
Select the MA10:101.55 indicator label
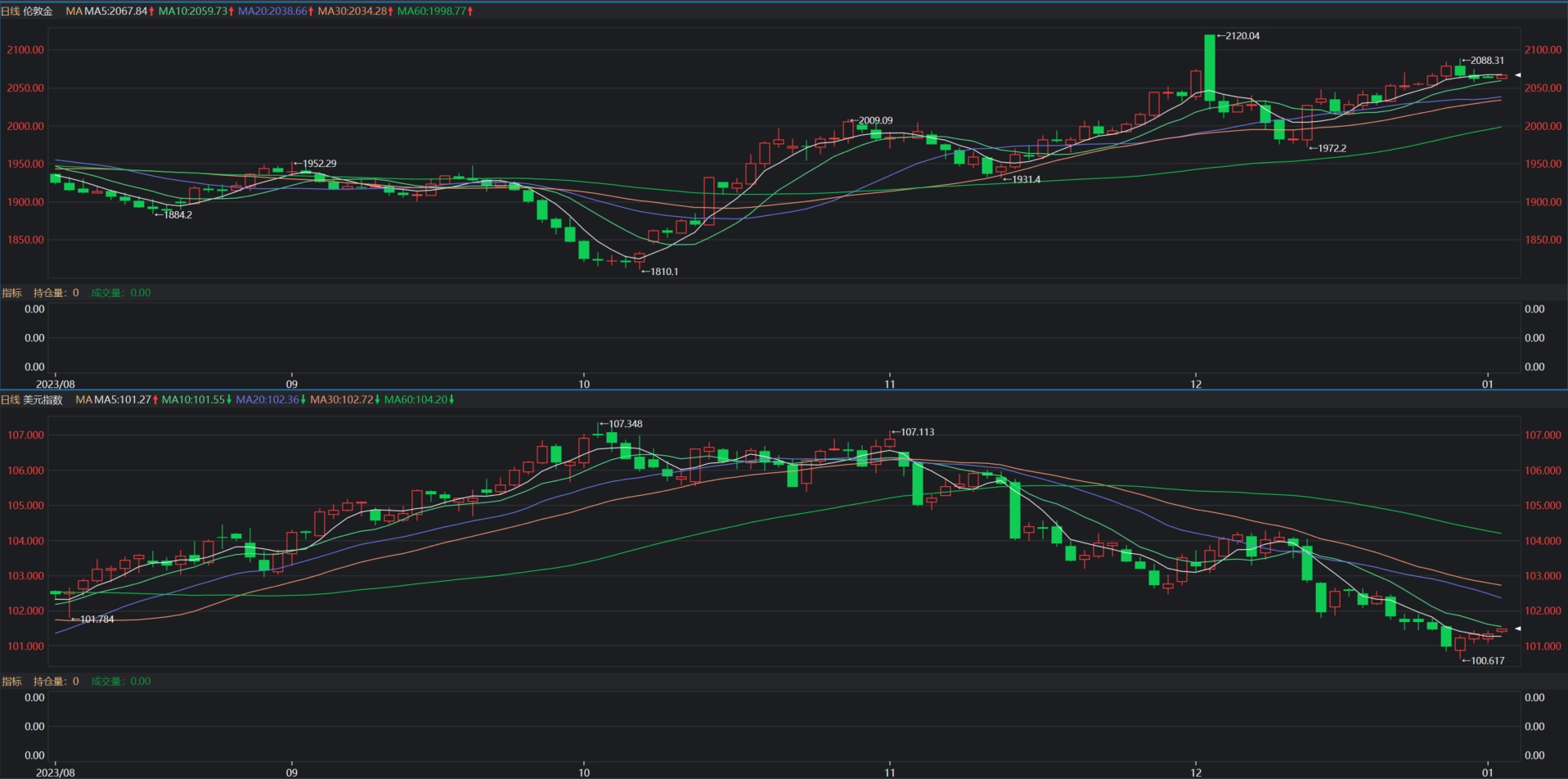(196, 400)
